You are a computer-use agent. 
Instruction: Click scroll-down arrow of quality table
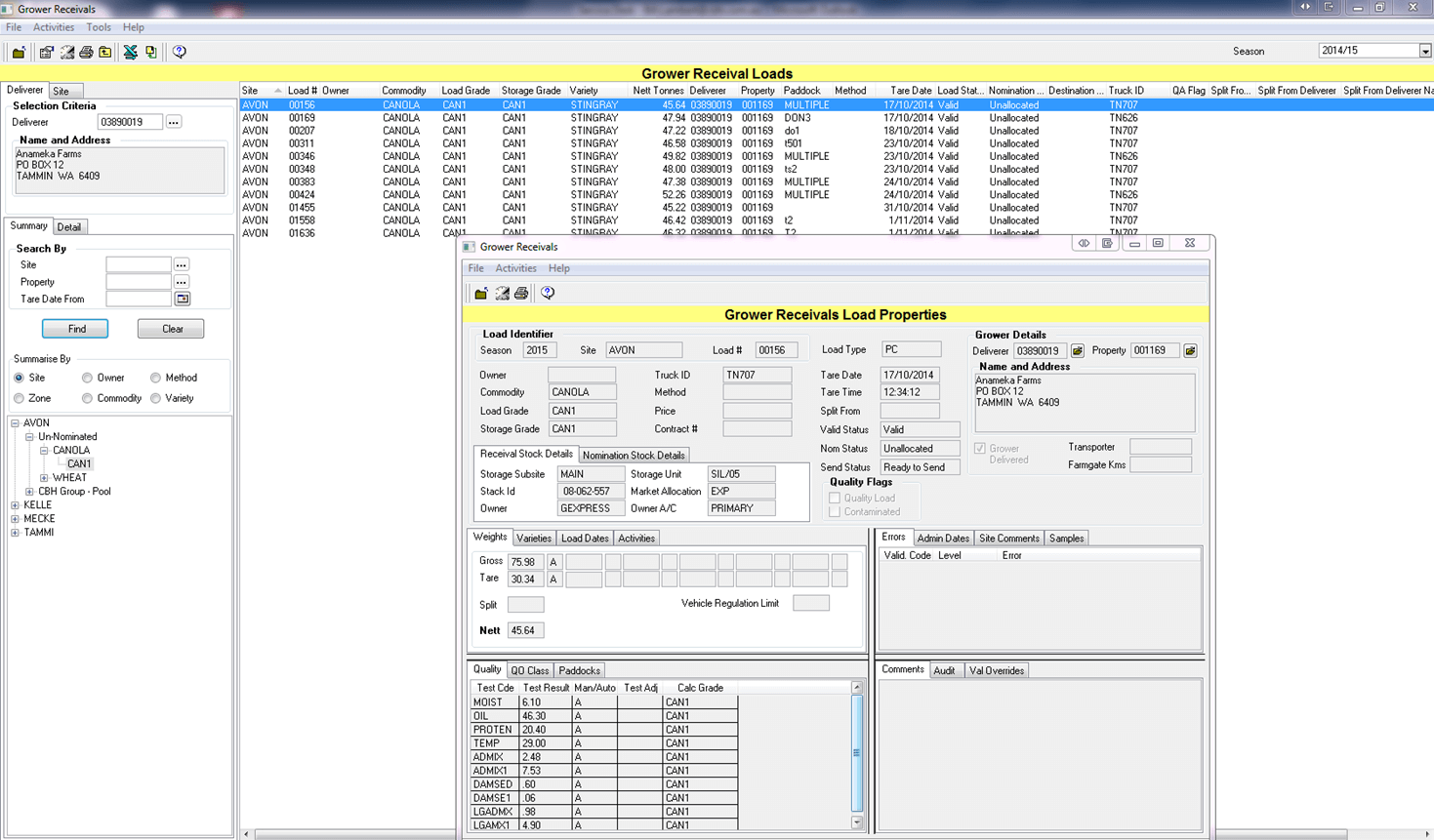[x=857, y=822]
